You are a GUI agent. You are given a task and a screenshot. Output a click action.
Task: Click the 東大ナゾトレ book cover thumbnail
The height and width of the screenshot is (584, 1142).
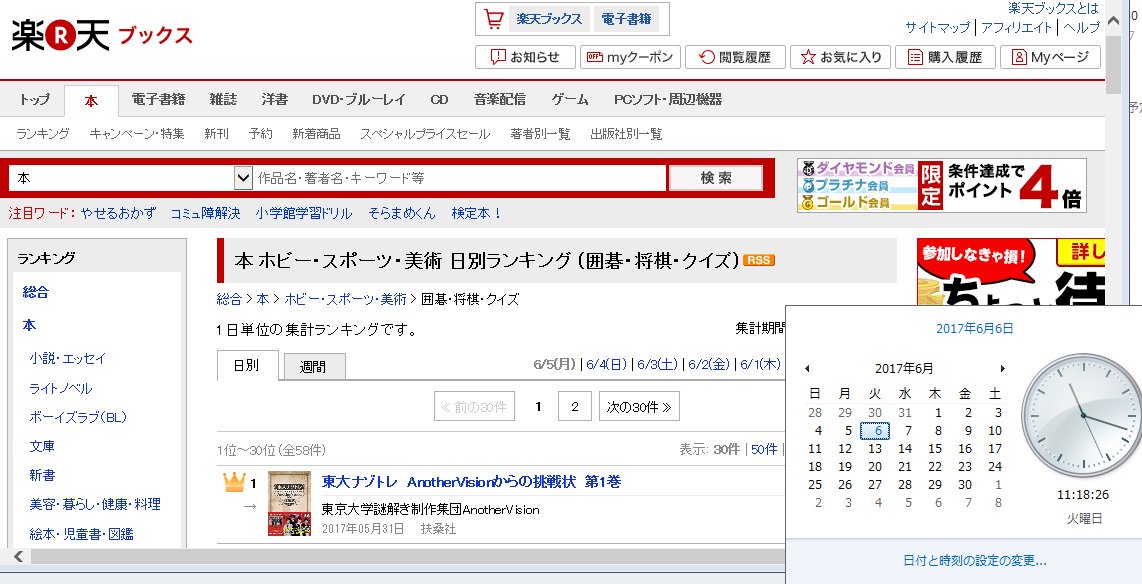(289, 503)
